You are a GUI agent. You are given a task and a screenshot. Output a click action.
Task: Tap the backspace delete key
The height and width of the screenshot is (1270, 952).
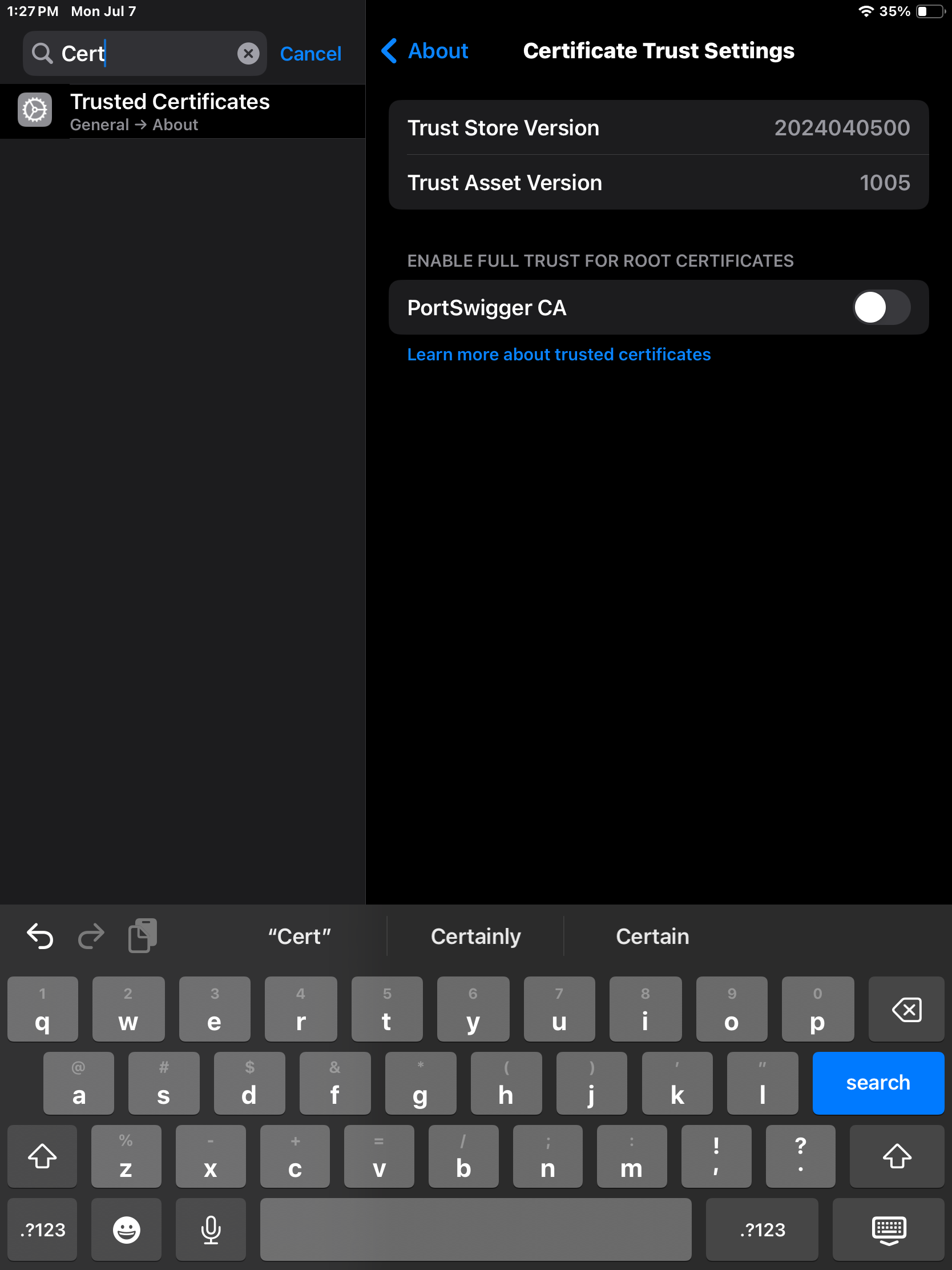(906, 1010)
